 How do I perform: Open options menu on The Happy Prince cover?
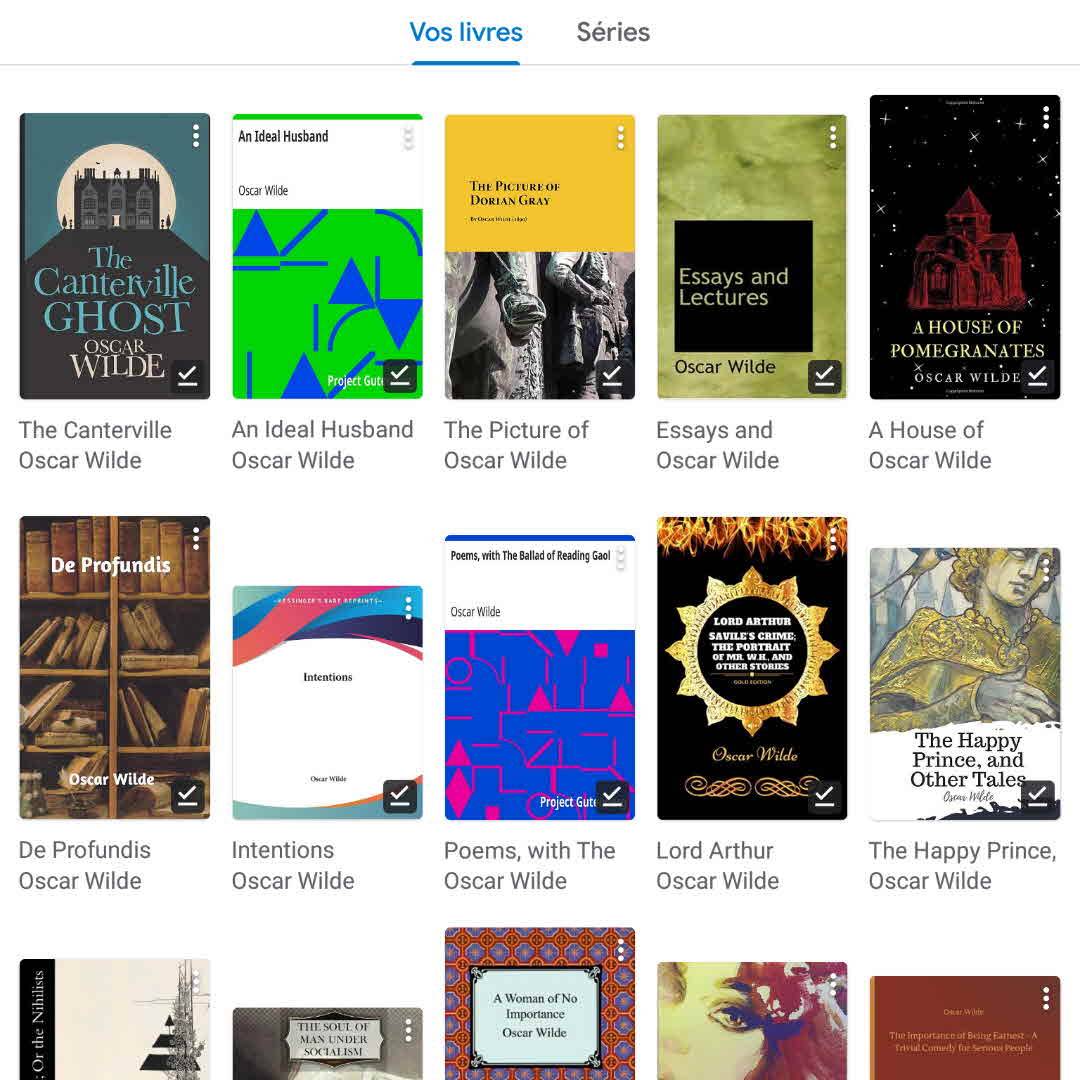(1046, 570)
